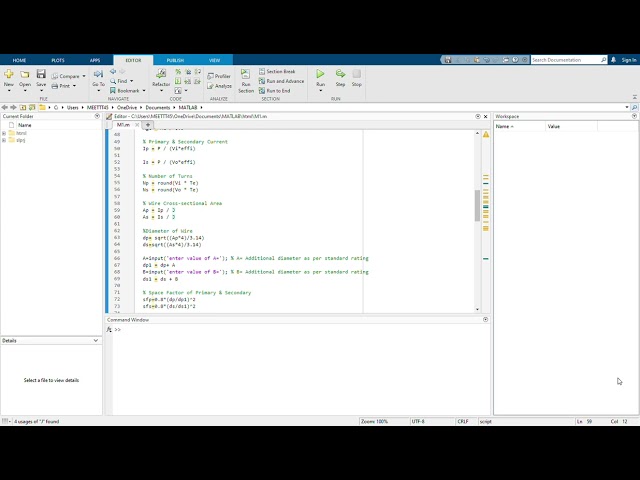Expand the html folder in Current Folder
The height and width of the screenshot is (480, 640).
point(4,133)
